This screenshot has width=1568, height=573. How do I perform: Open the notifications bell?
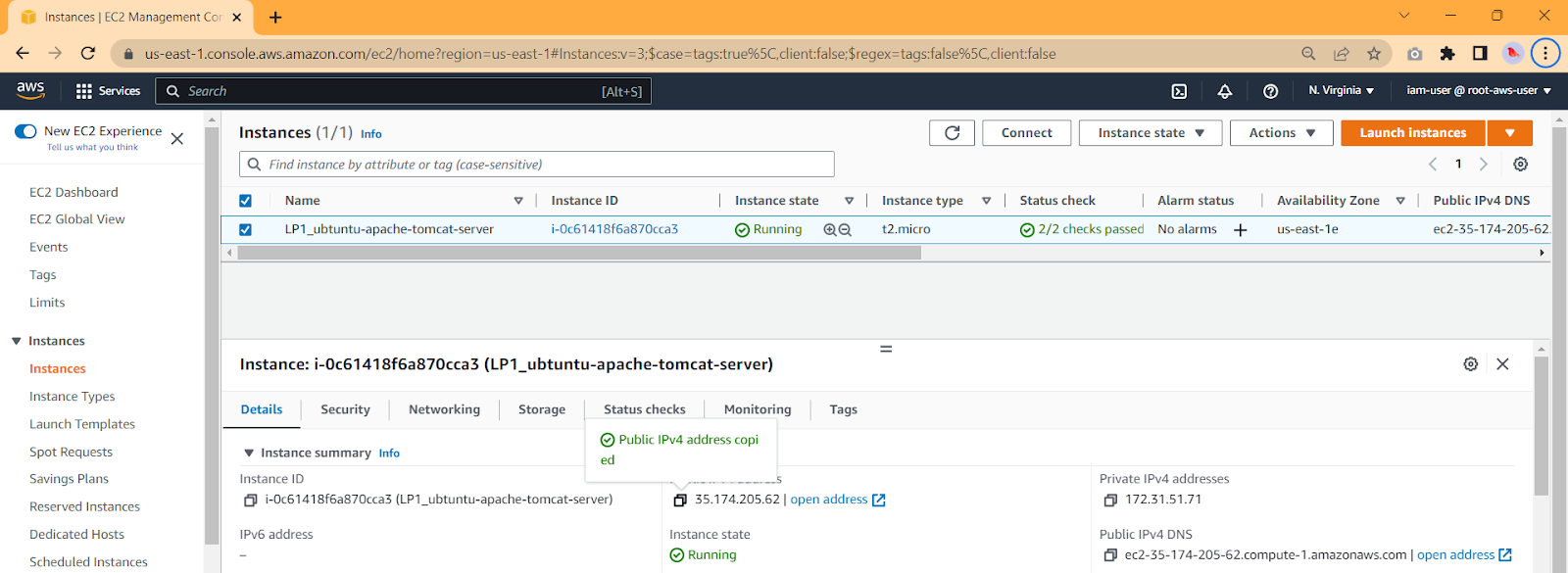1225,91
